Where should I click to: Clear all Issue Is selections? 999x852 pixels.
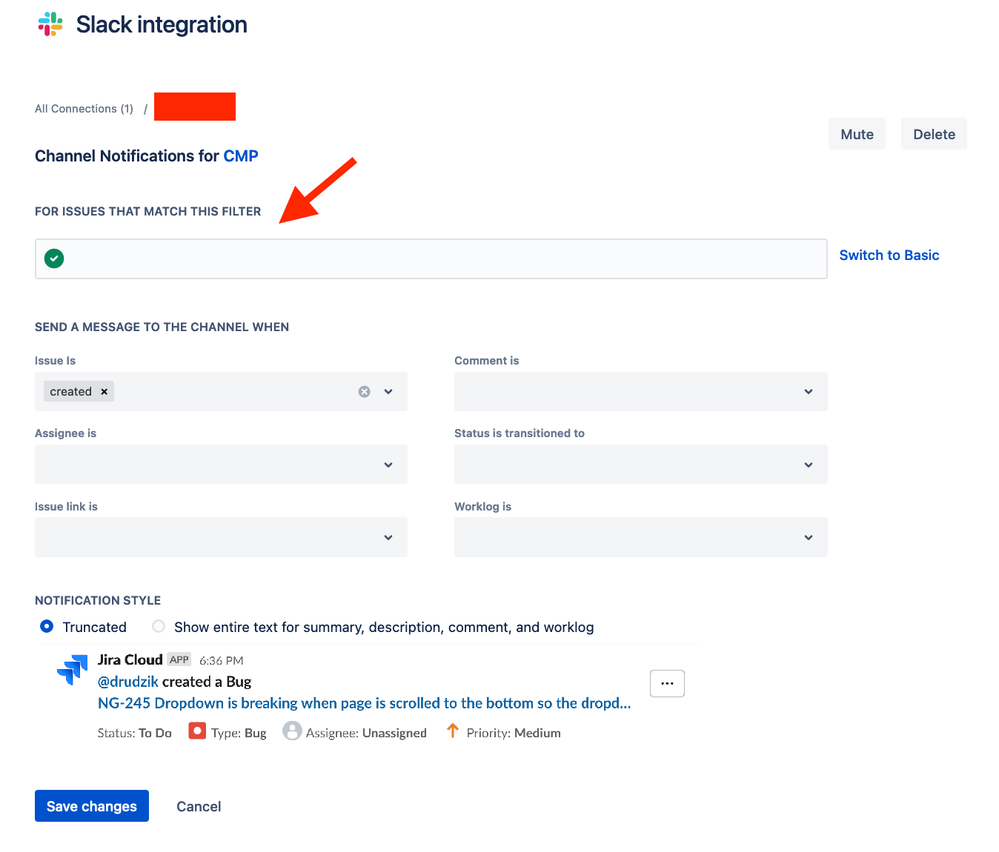click(x=364, y=392)
